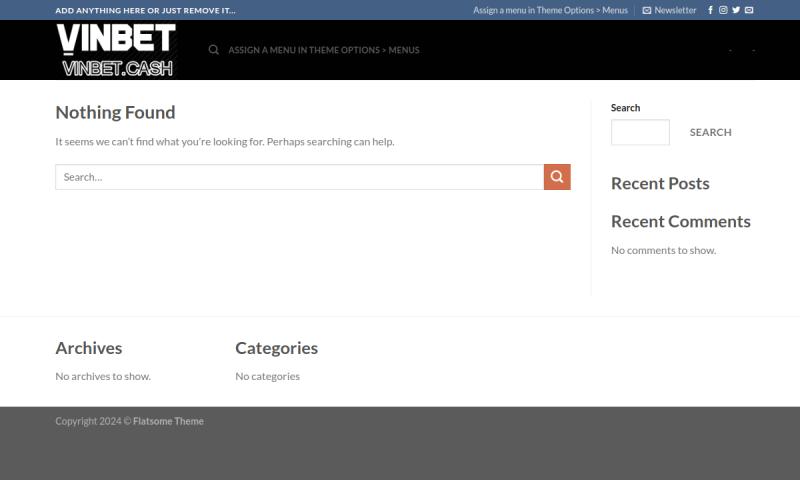
Task: Click the 'No comments to show.' text
Action: click(x=663, y=250)
